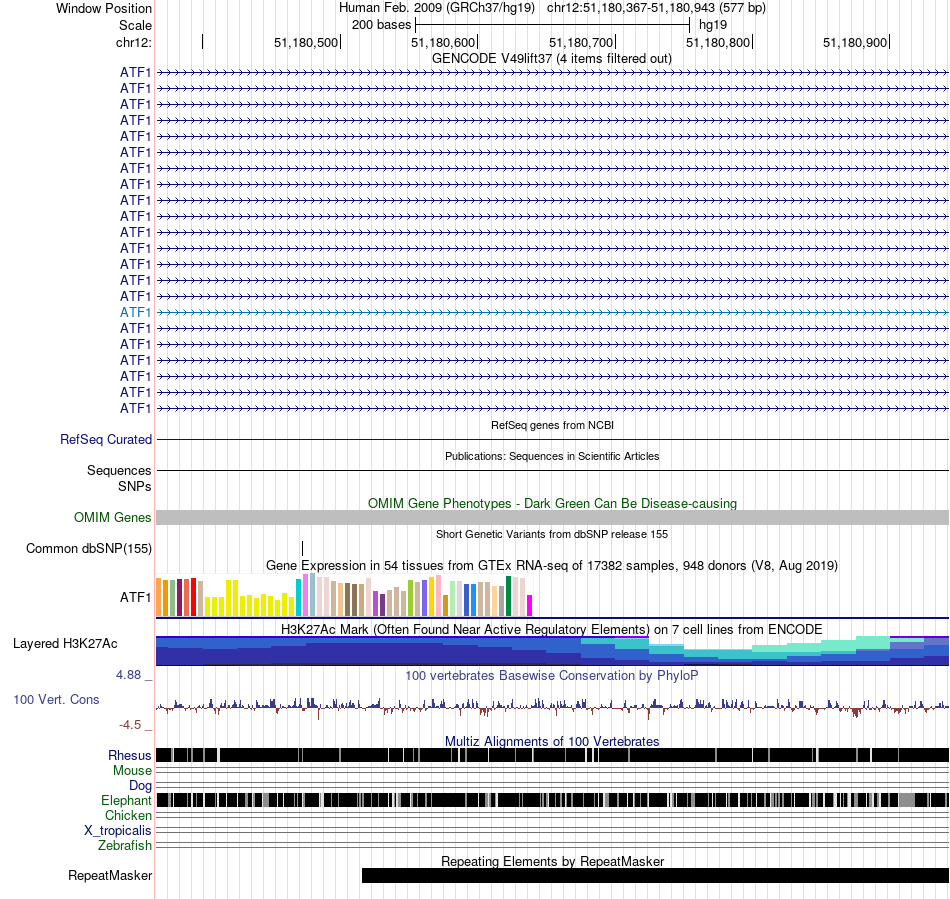
Task: Click the OMIM Genes label
Action: click(x=112, y=517)
